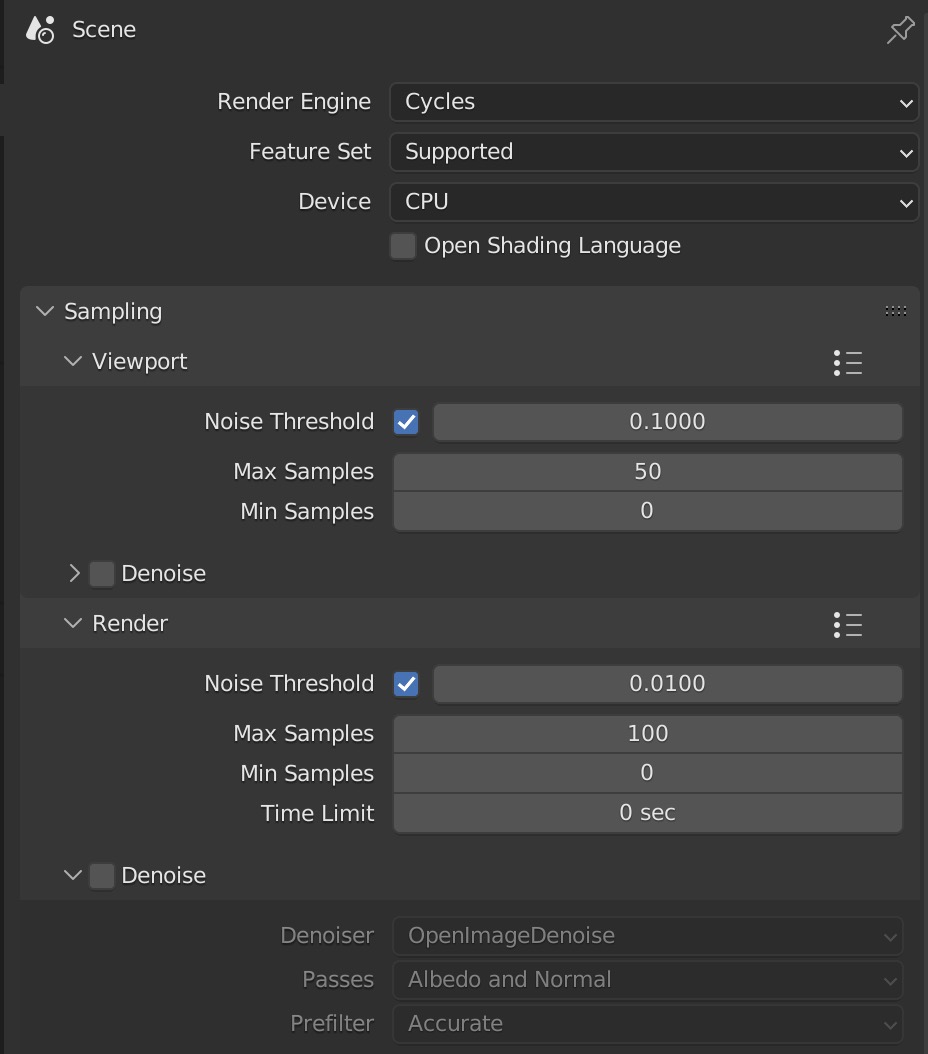The image size is (928, 1054).
Task: Disable Viewport Noise Threshold checkbox
Action: tap(406, 422)
